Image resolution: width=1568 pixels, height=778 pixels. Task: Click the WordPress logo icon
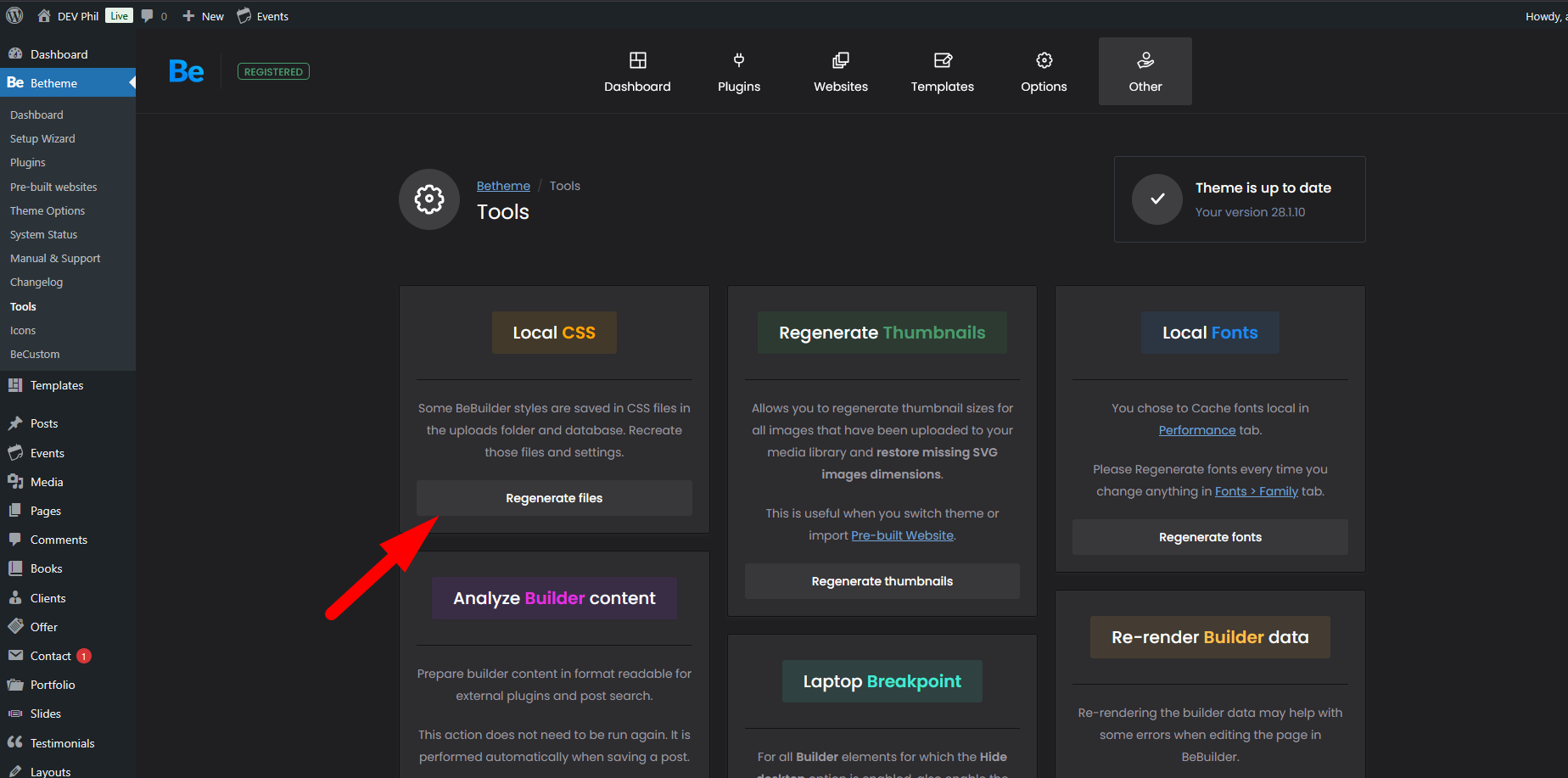14,16
